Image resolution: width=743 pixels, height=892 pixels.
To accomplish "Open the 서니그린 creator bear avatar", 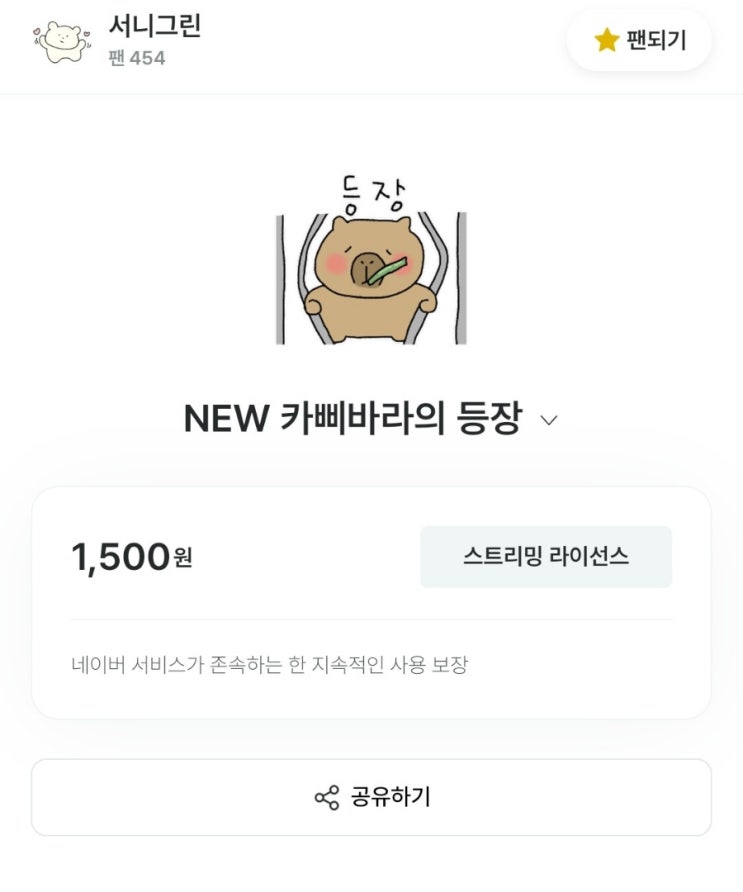I will coord(62,42).
